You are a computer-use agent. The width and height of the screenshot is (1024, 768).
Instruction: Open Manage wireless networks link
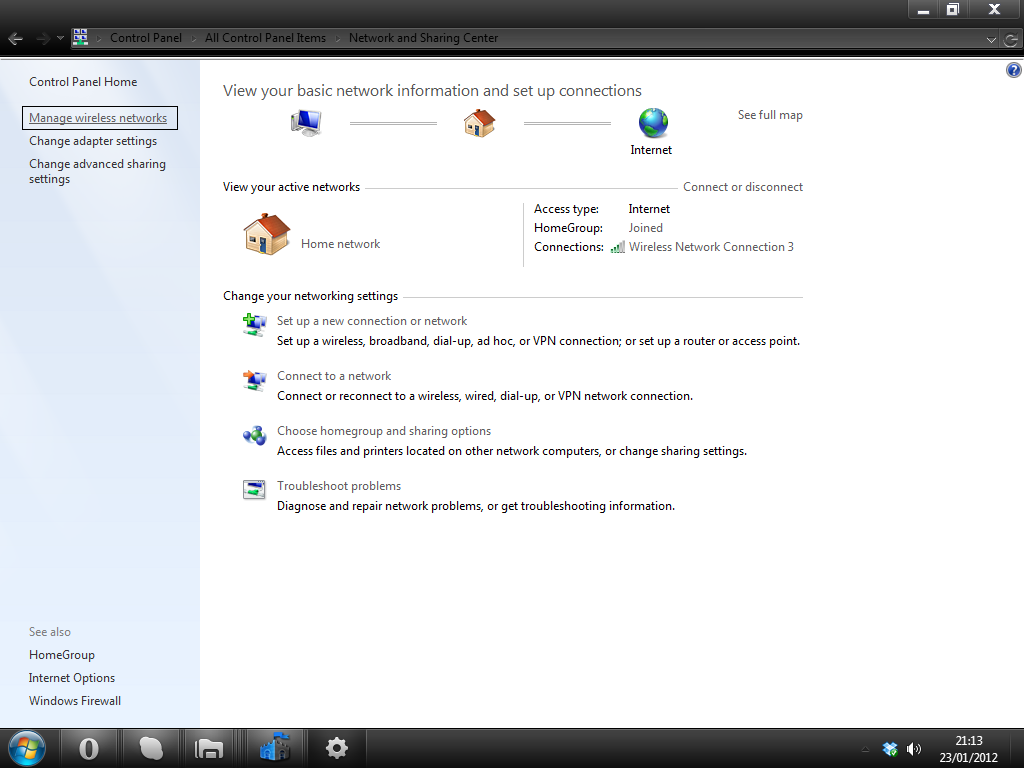tap(98, 118)
